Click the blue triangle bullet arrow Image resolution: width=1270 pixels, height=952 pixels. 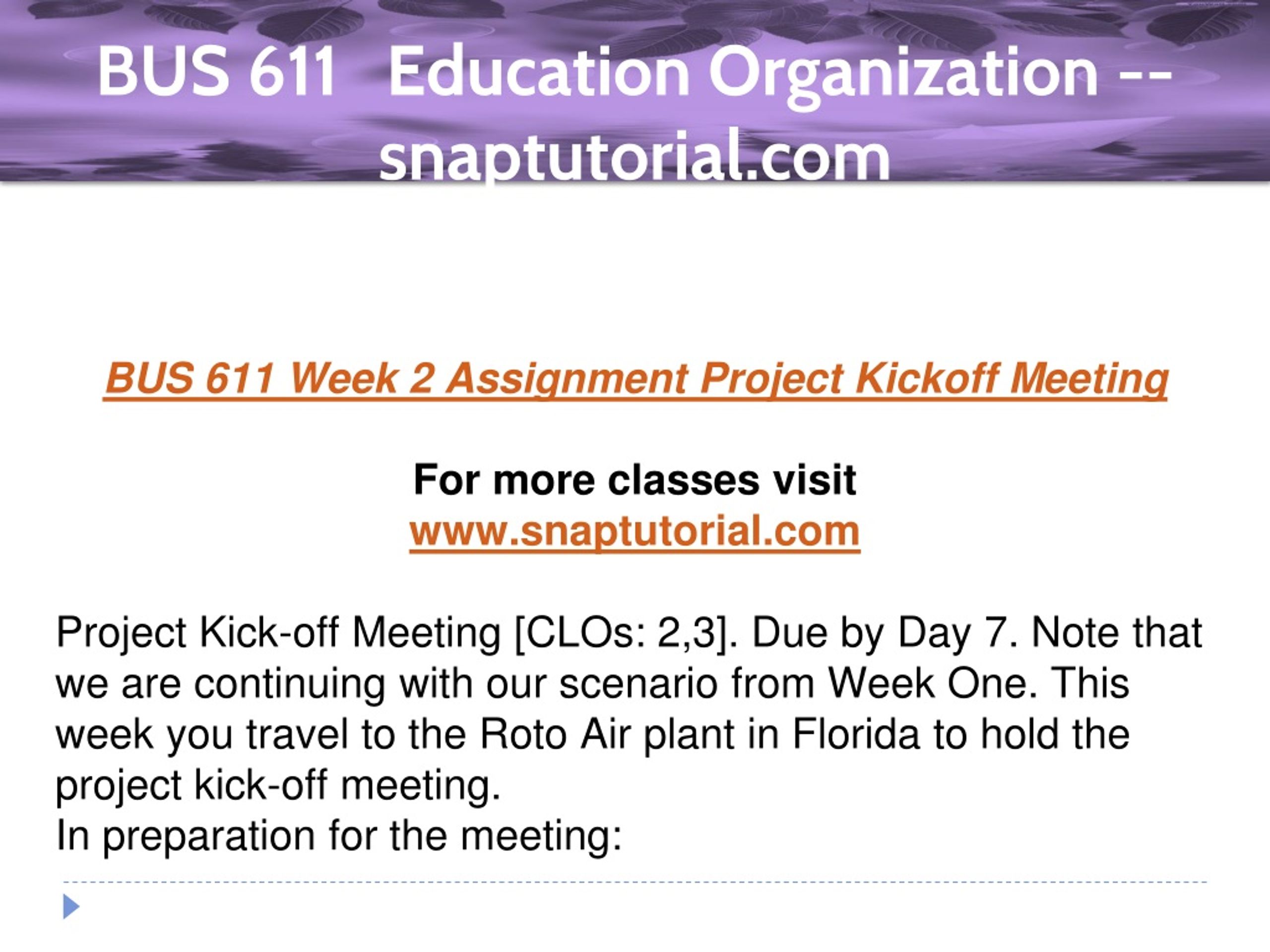pos(70,907)
